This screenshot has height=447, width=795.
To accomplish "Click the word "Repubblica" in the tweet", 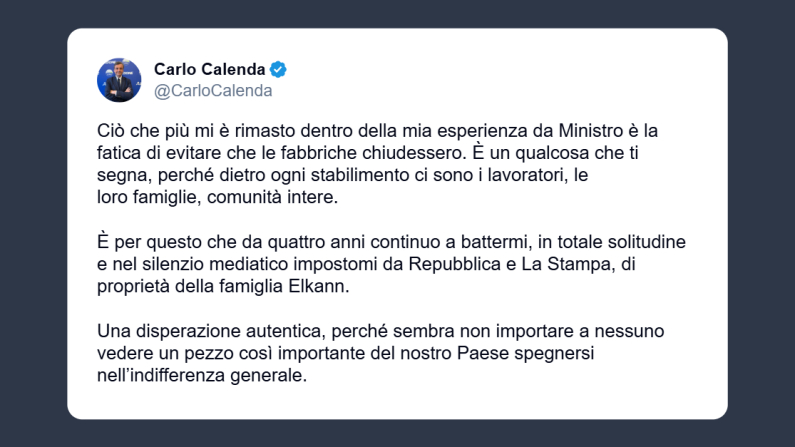I will click(x=470, y=264).
